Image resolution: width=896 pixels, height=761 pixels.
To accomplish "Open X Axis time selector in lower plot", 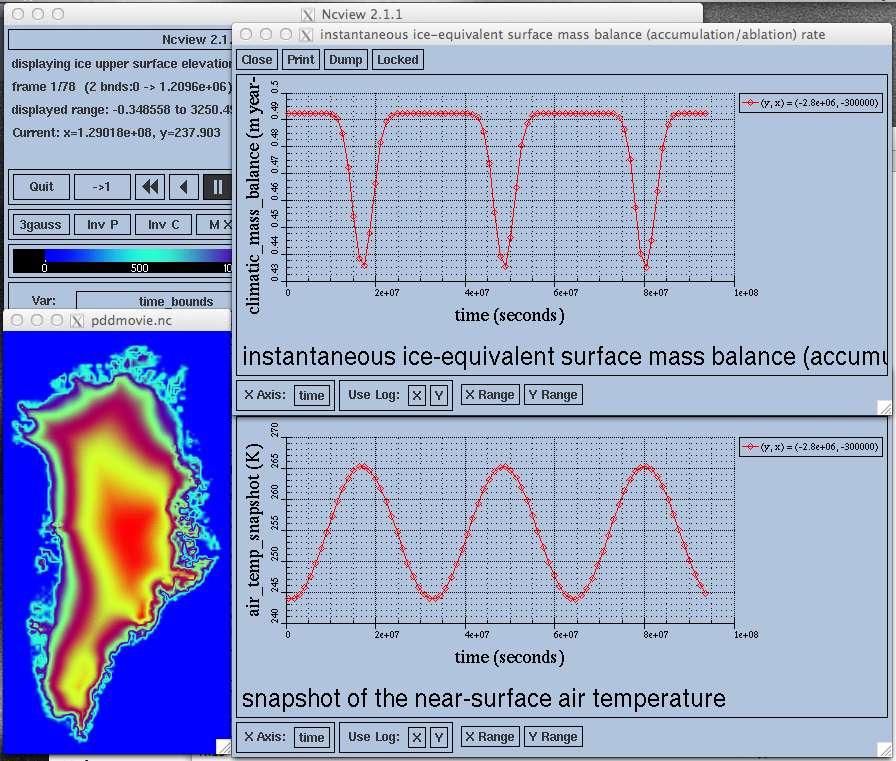I will click(311, 738).
